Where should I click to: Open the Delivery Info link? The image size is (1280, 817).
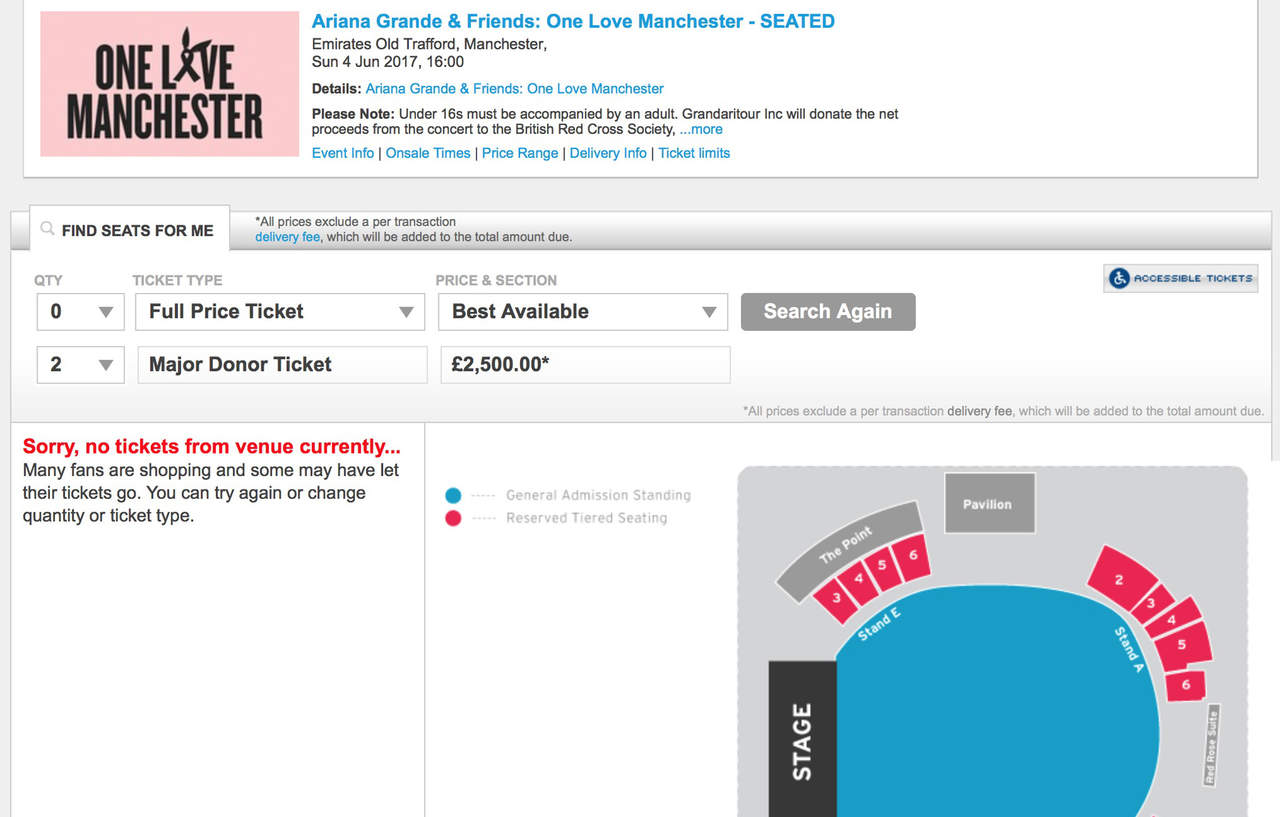pyautogui.click(x=608, y=153)
